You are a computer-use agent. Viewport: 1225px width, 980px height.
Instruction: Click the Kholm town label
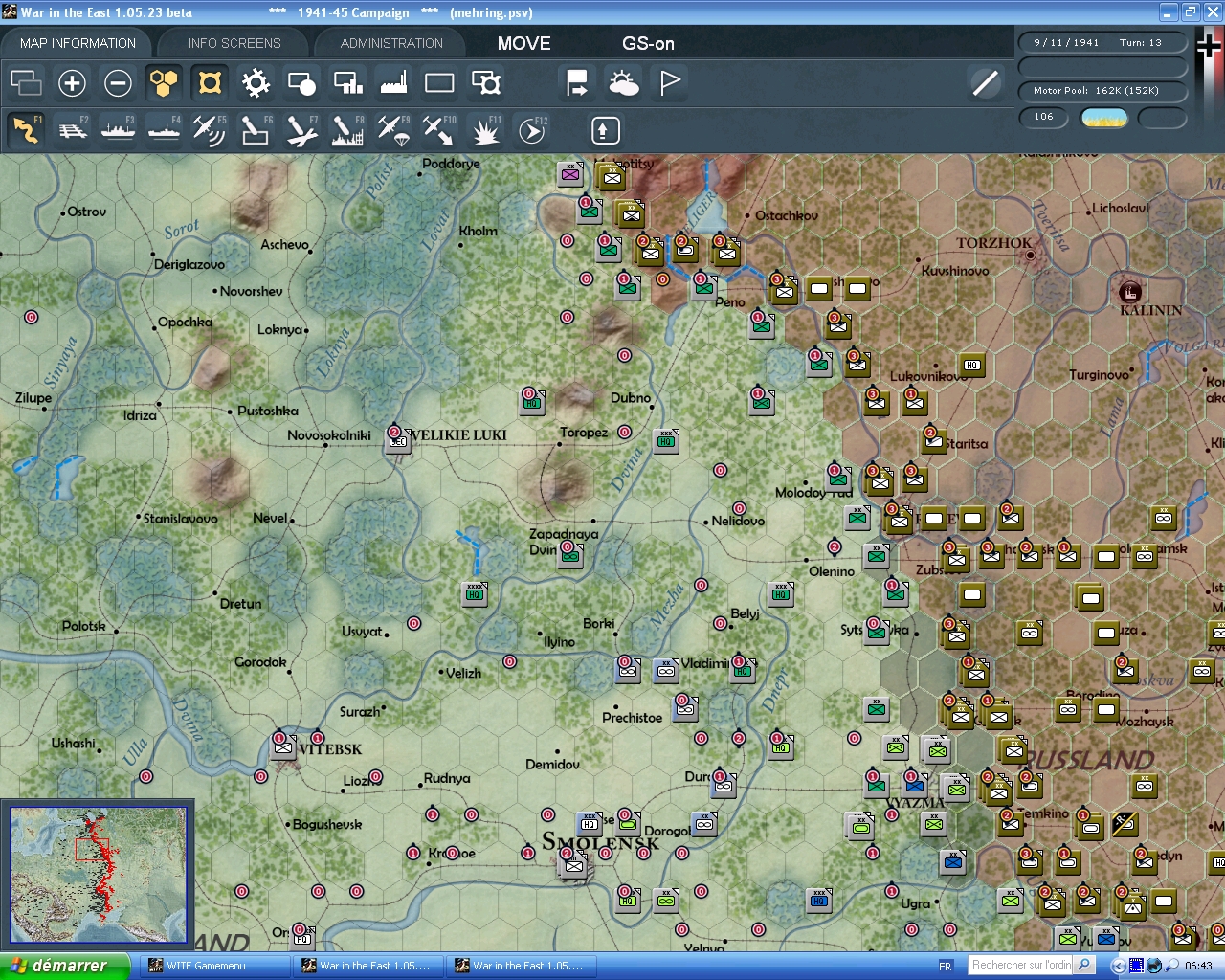point(479,231)
